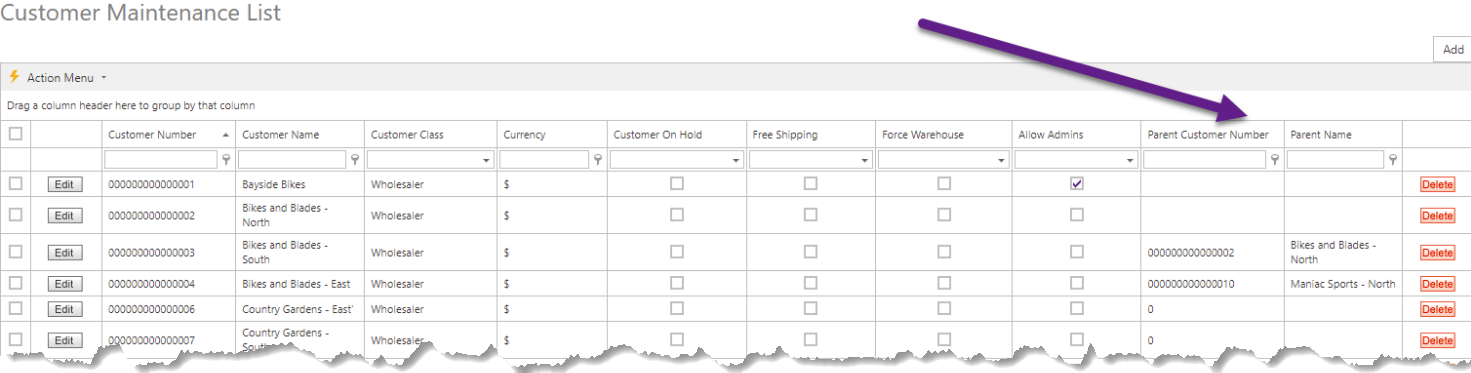The width and height of the screenshot is (1471, 373).
Task: Click the Customer Name filter icon
Action: point(355,160)
